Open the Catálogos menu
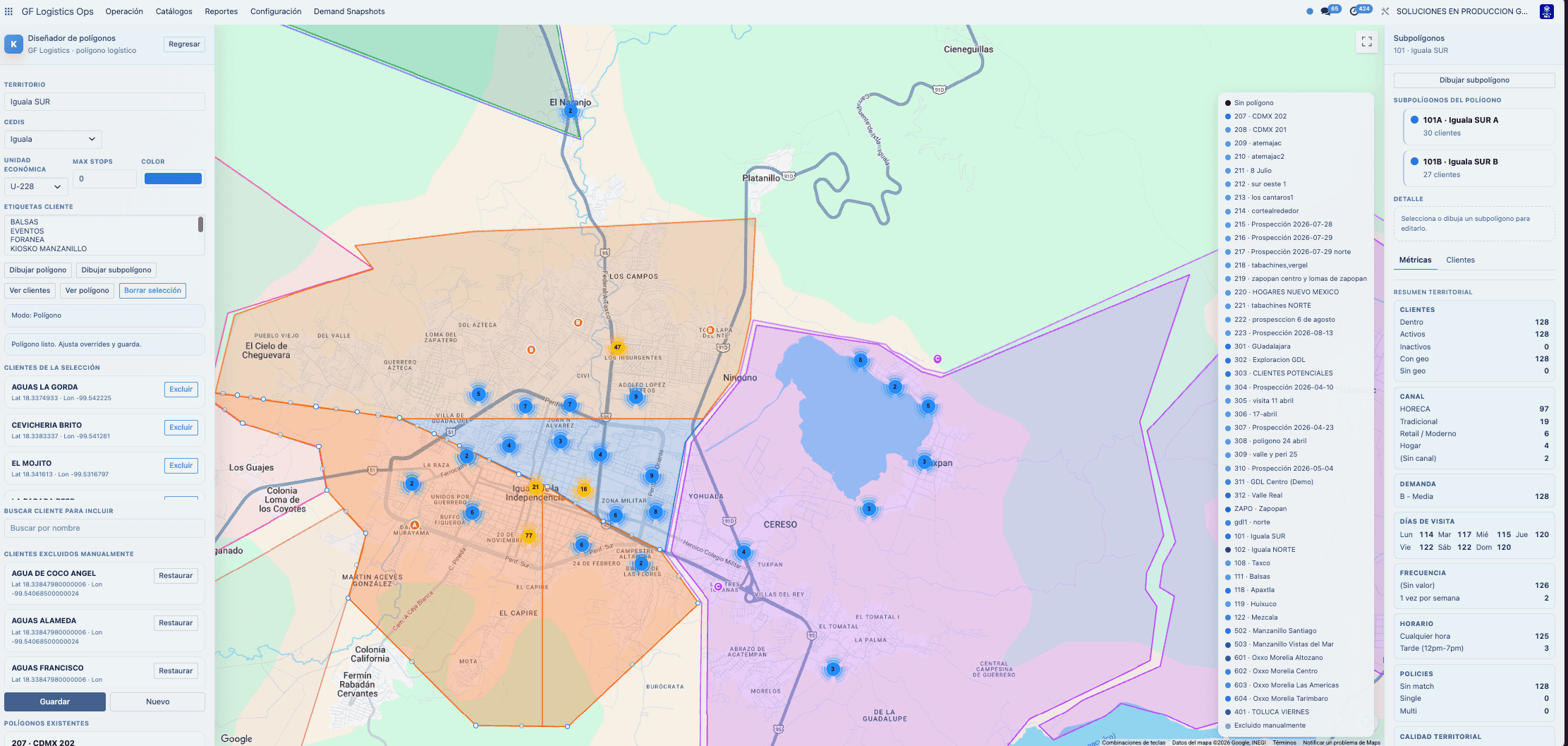1568x746 pixels. tap(174, 11)
